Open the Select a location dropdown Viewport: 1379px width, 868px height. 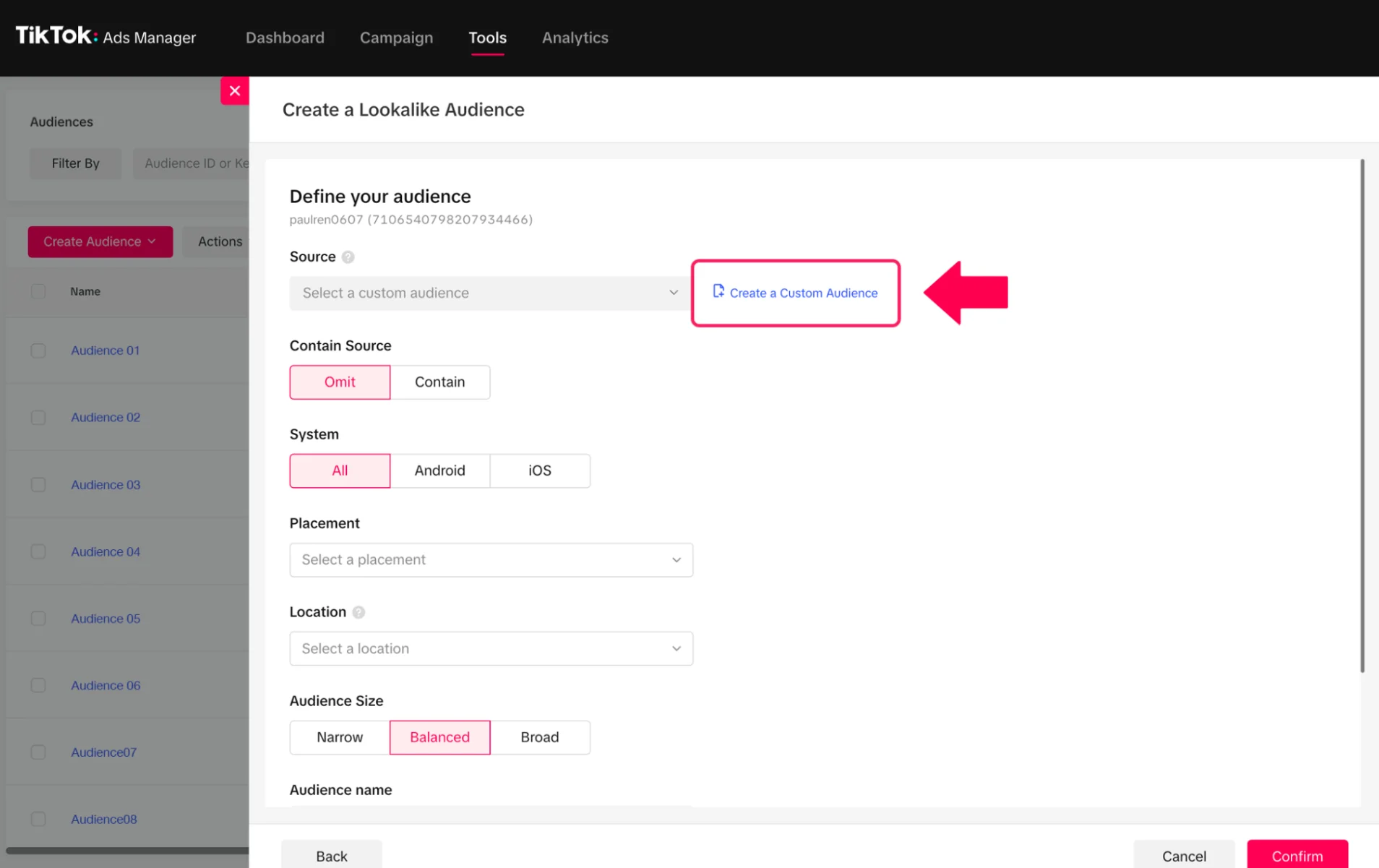491,648
